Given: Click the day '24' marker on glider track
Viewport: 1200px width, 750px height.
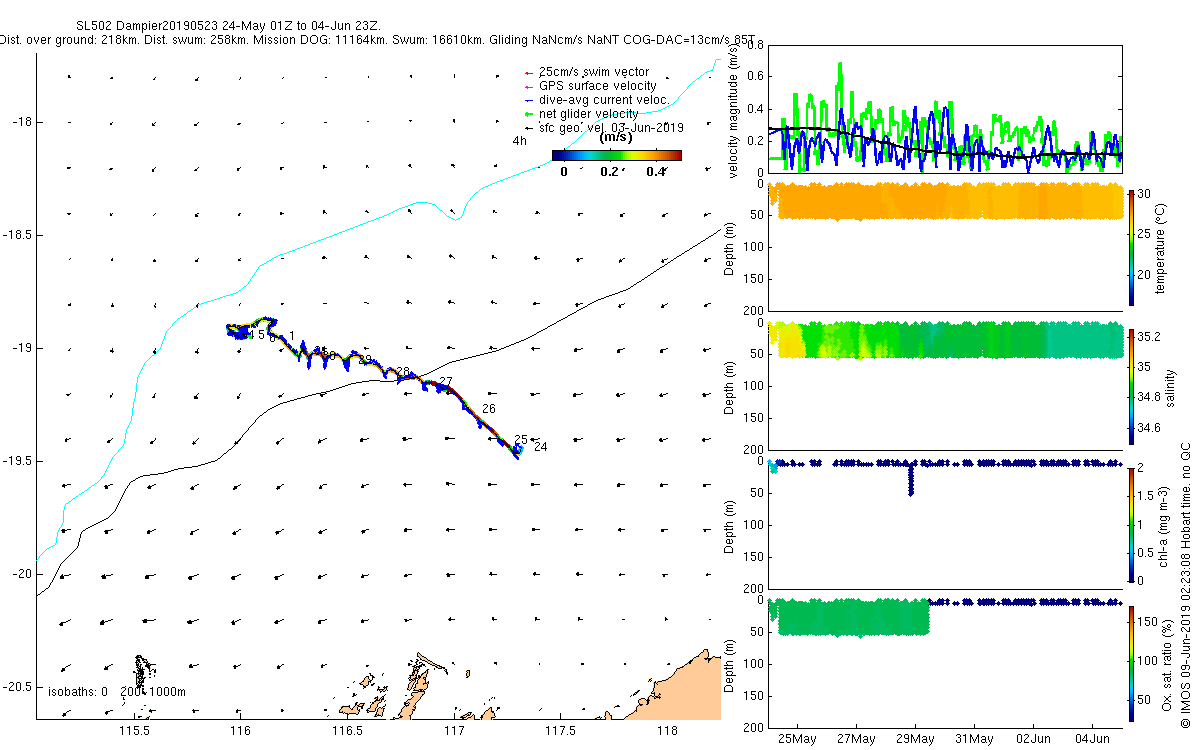Looking at the screenshot, I should (x=540, y=447).
